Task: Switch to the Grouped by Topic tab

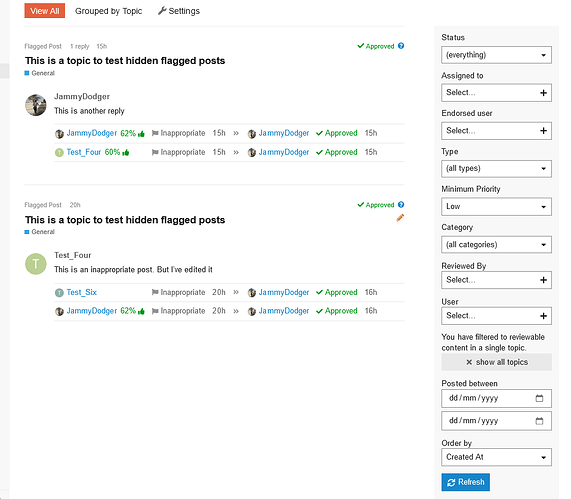Action: coord(109,11)
